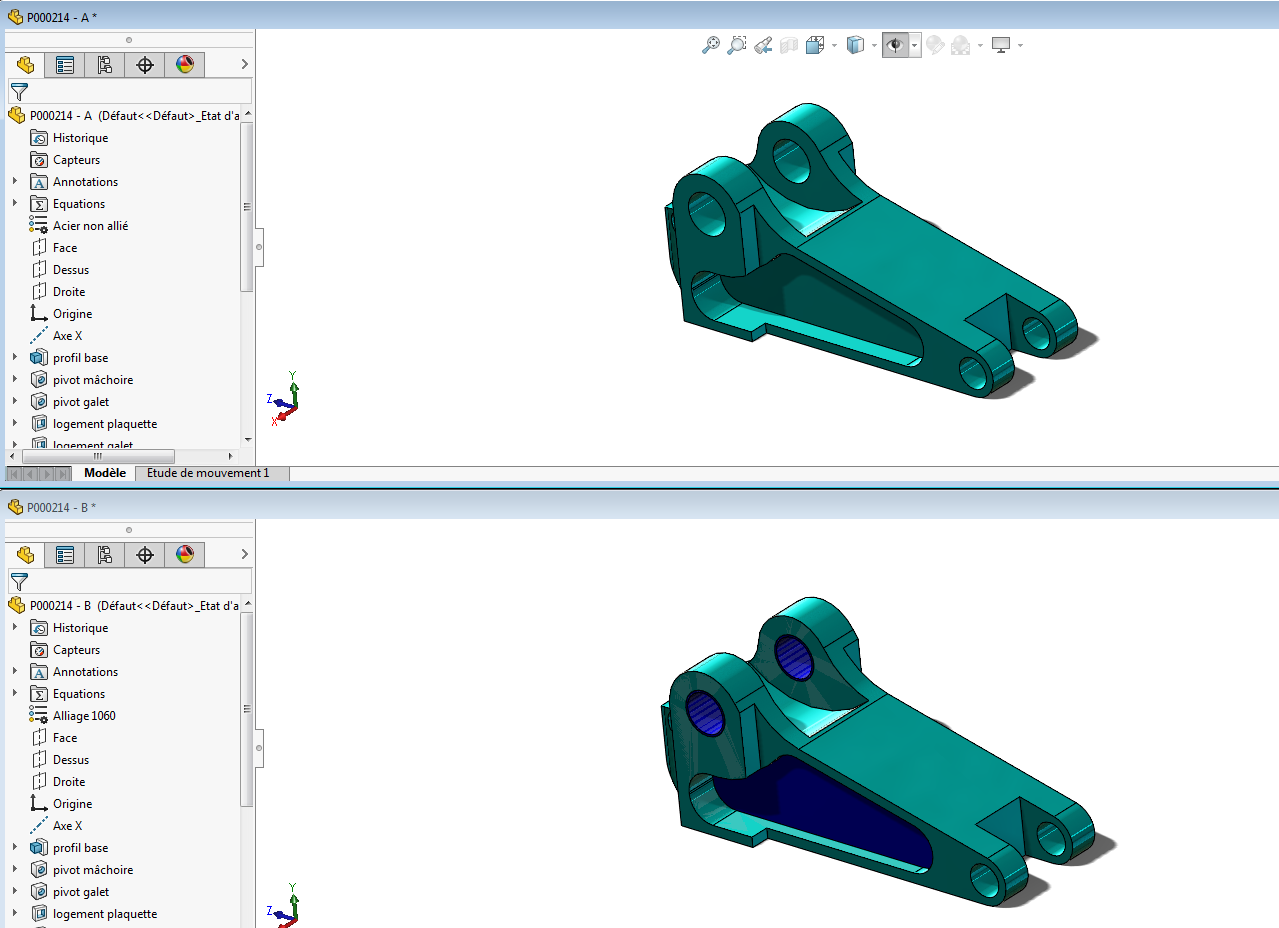
Task: Expand pivot galet feature in window B
Action: point(15,892)
